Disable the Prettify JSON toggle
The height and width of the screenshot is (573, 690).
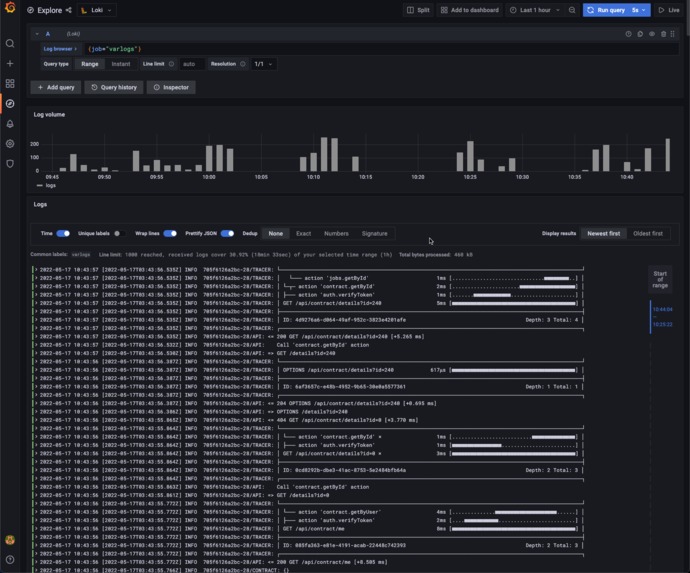(x=227, y=233)
